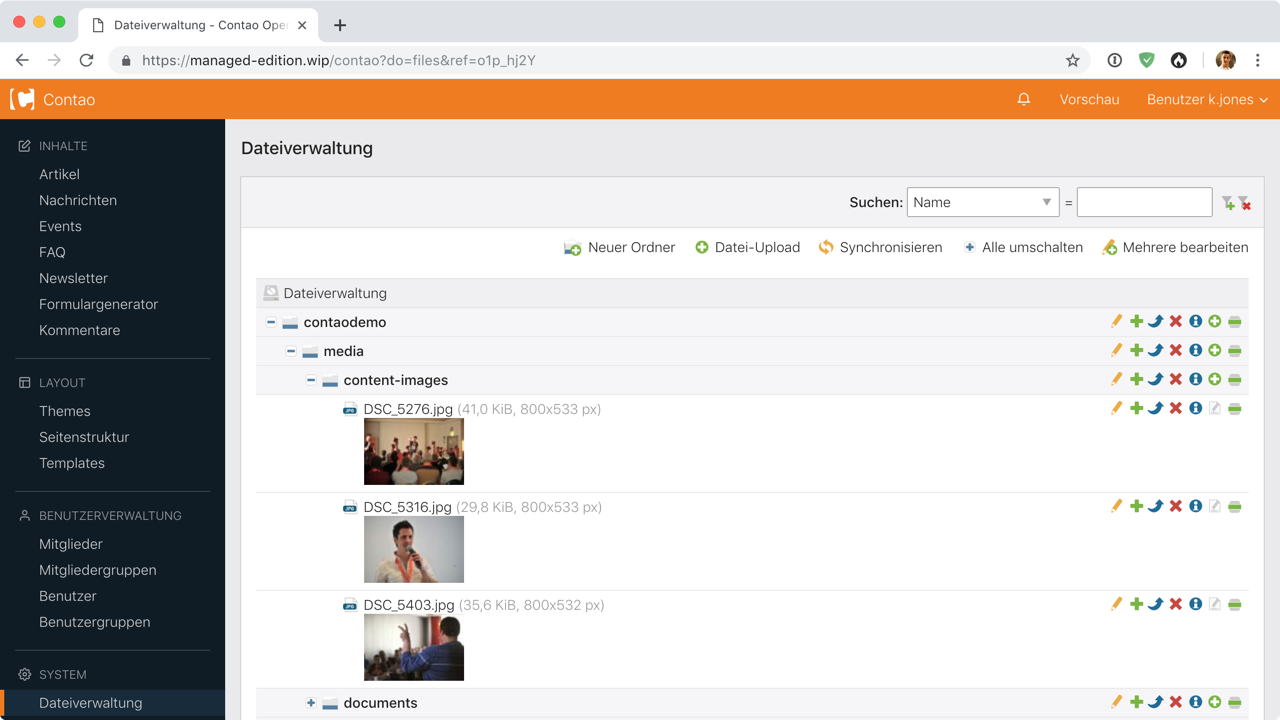1280x720 pixels.
Task: Delete DSC_5276.jpg with the red X
Action: tap(1176, 408)
